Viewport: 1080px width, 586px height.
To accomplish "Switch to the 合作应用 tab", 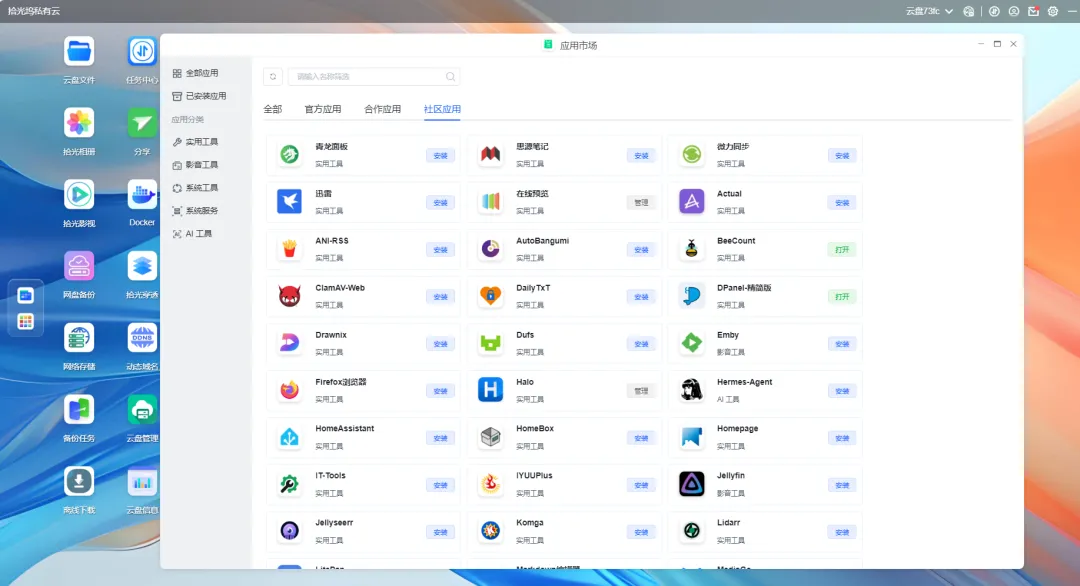I will (x=382, y=109).
